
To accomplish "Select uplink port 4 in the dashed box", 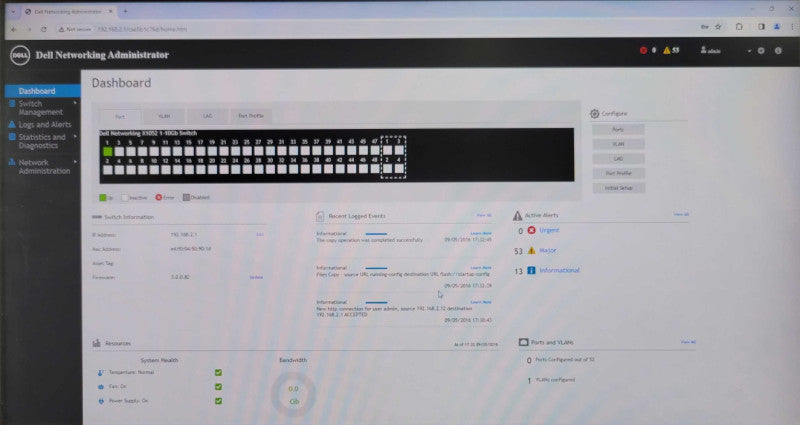I will [399, 168].
